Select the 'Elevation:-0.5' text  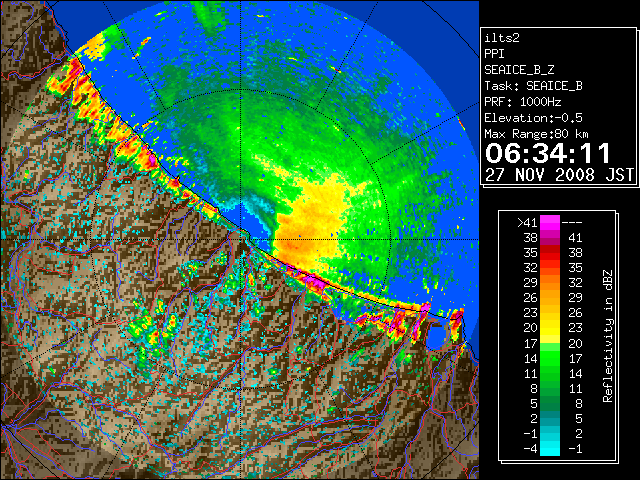click(x=533, y=118)
